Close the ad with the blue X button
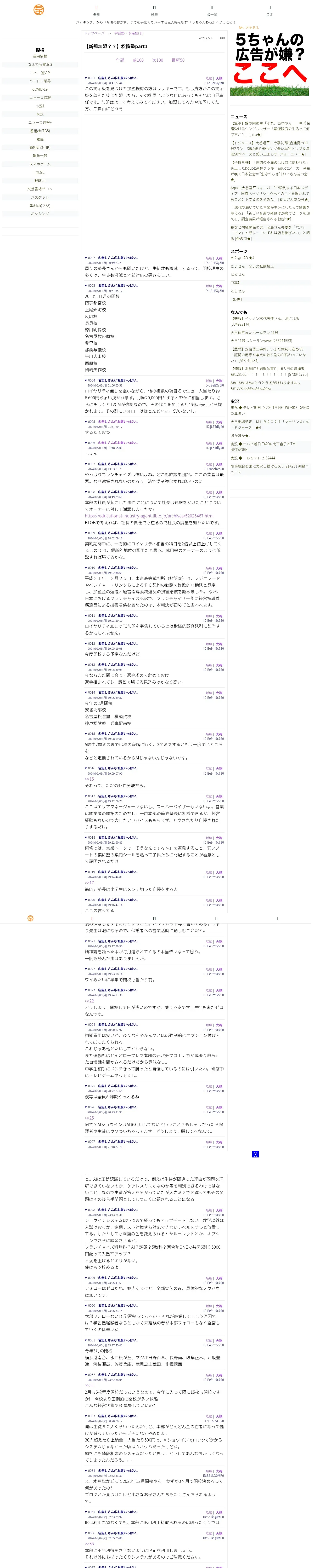The height and width of the screenshot is (1568, 314). 255,1154
